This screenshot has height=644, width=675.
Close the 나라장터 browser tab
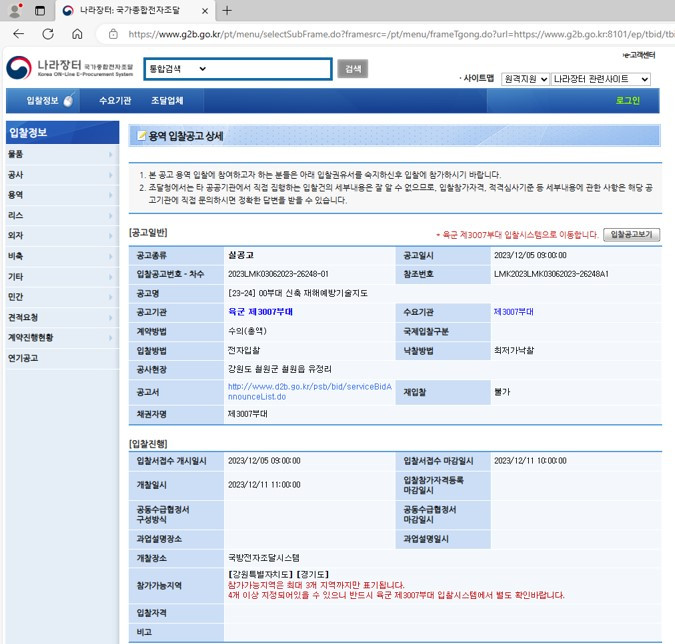tap(205, 11)
